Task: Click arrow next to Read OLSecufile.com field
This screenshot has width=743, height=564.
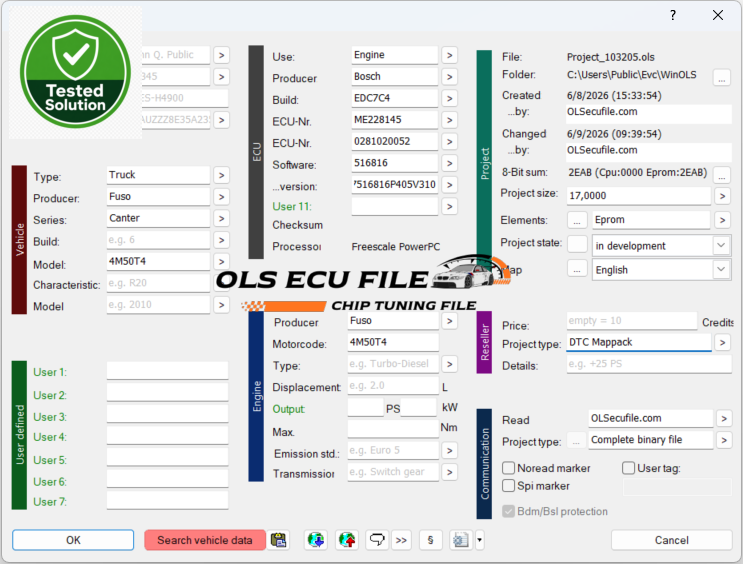Action: [724, 418]
